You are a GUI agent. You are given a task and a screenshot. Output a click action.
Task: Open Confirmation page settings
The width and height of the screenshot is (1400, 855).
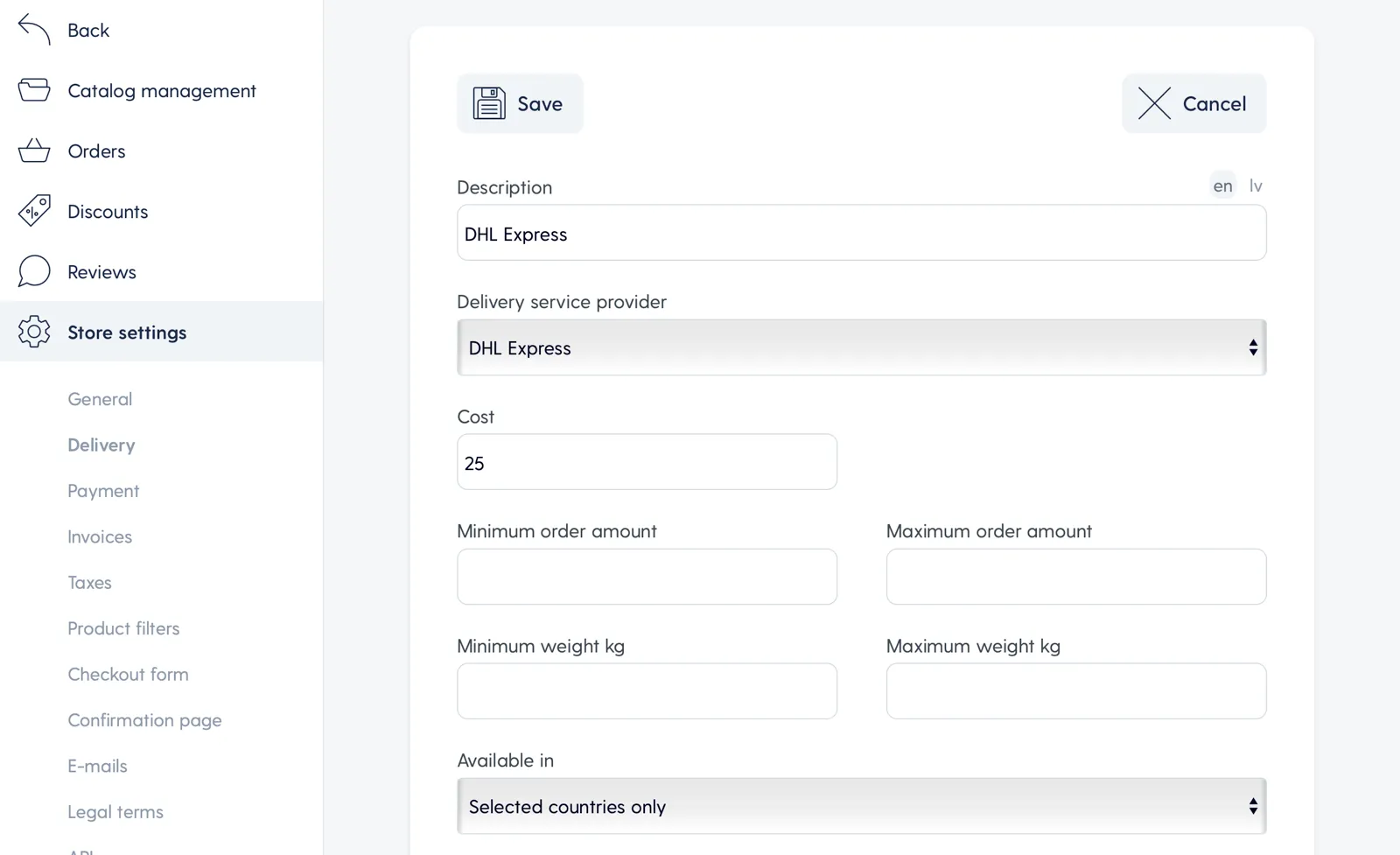[144, 720]
